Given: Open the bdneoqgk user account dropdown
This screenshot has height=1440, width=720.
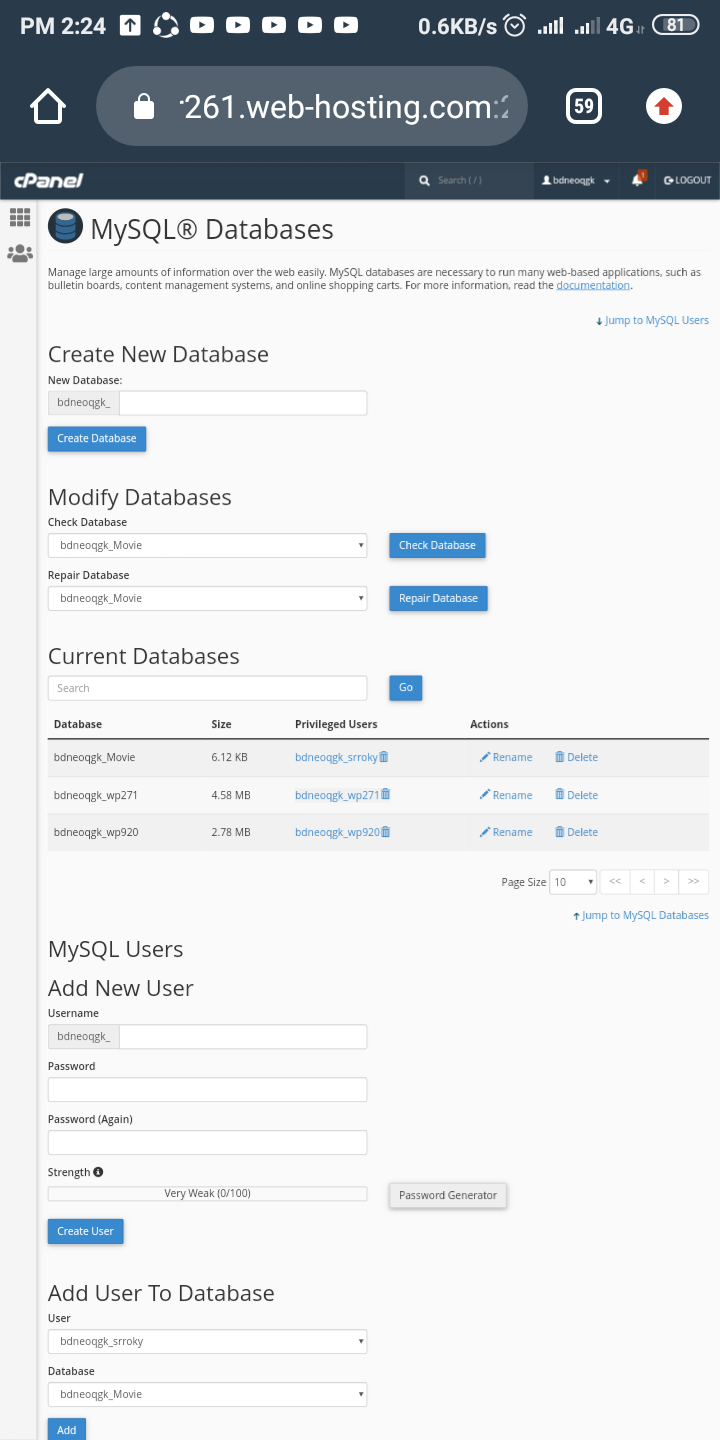Looking at the screenshot, I should pos(576,180).
